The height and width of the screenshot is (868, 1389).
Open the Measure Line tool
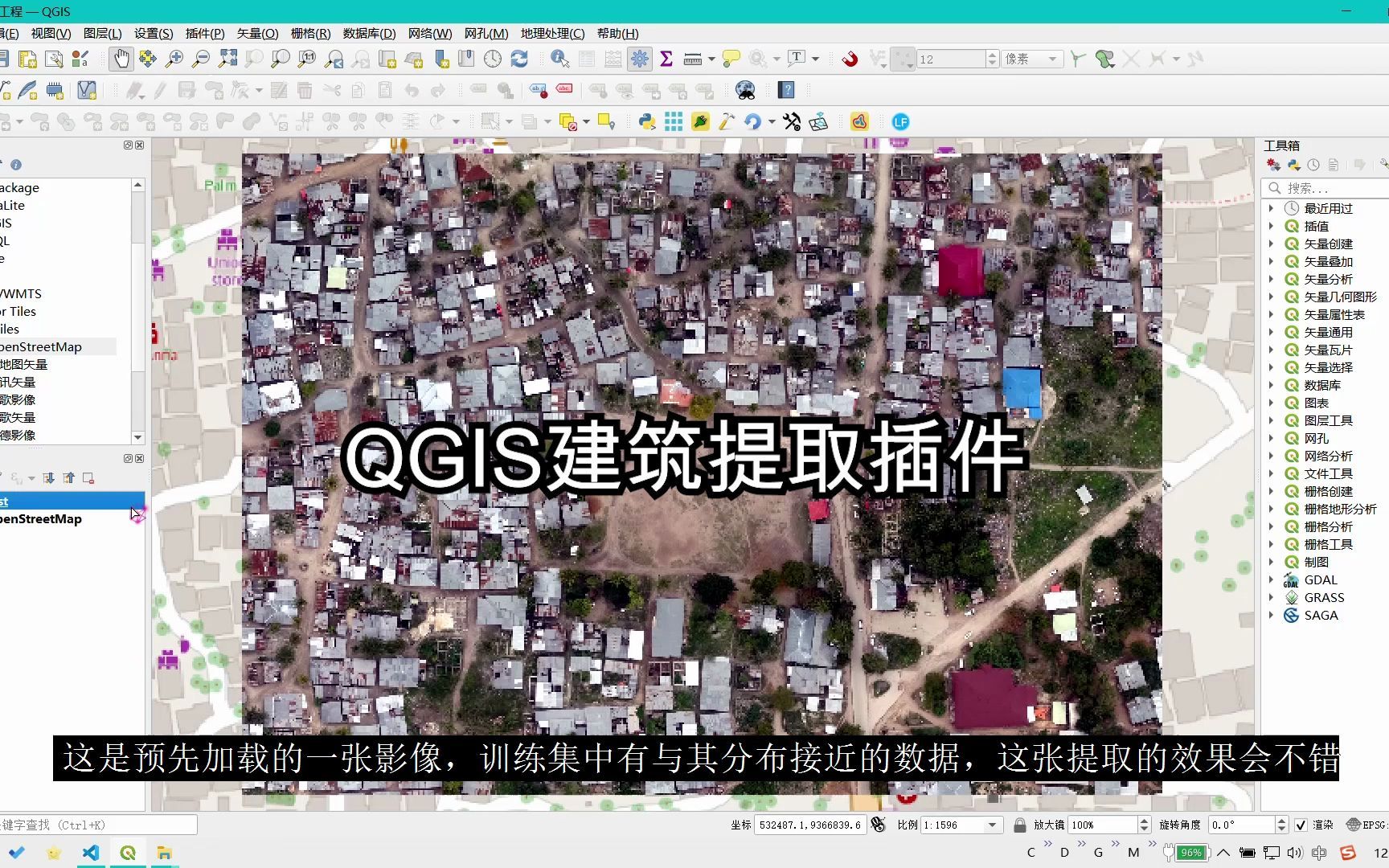[691, 58]
